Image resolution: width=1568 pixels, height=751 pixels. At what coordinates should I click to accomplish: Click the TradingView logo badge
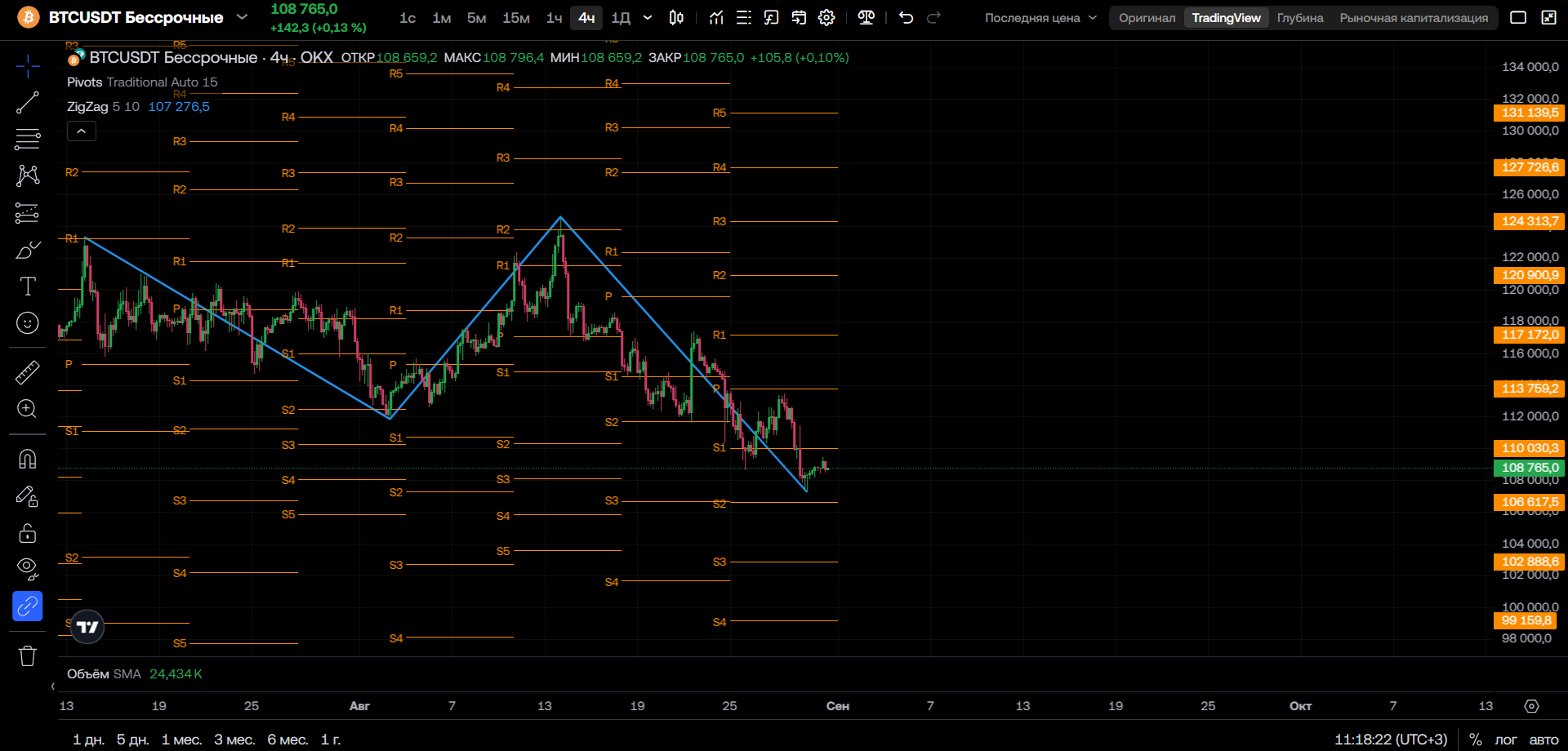tap(87, 627)
